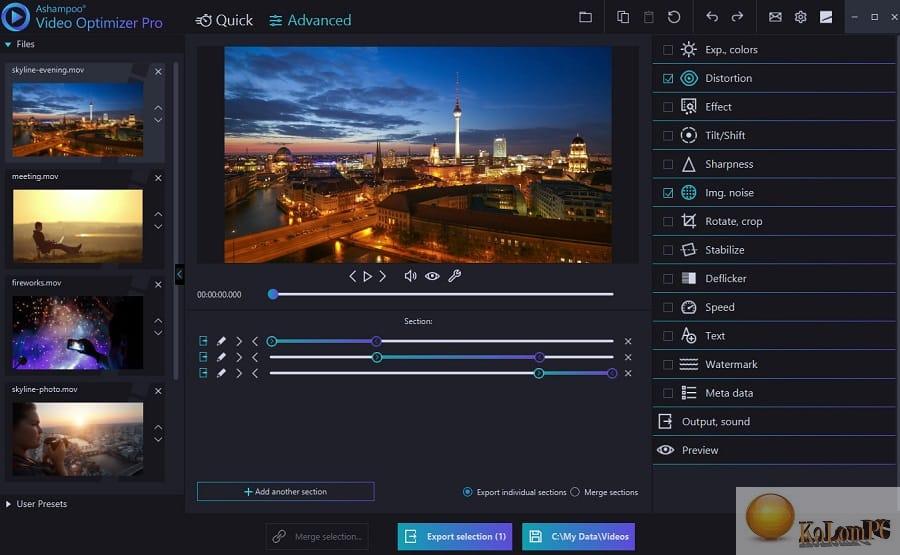This screenshot has height=555, width=900.
Task: Enable the Tilt/Shift checkbox
Action: click(668, 135)
